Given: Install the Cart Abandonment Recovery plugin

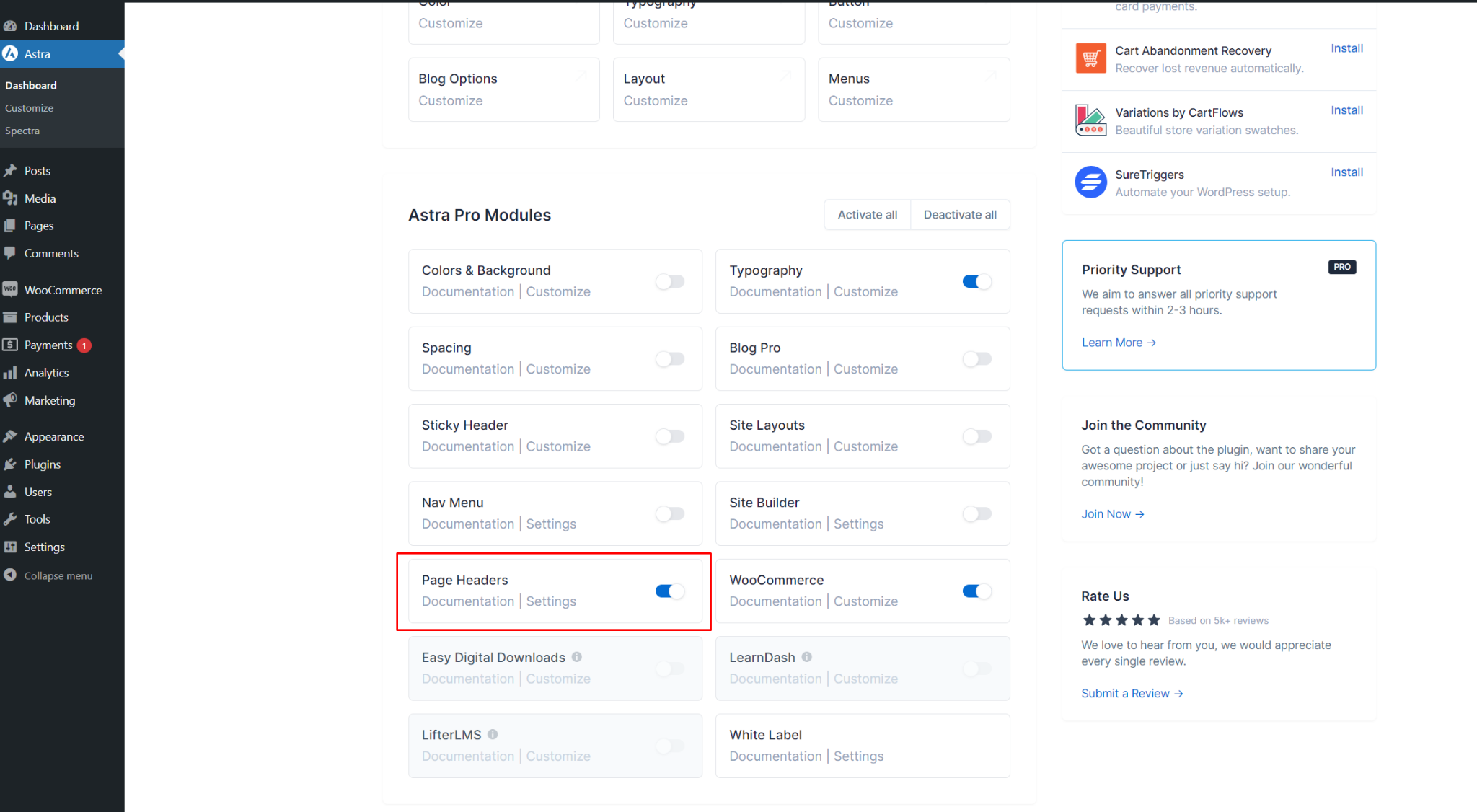Looking at the screenshot, I should coord(1346,48).
